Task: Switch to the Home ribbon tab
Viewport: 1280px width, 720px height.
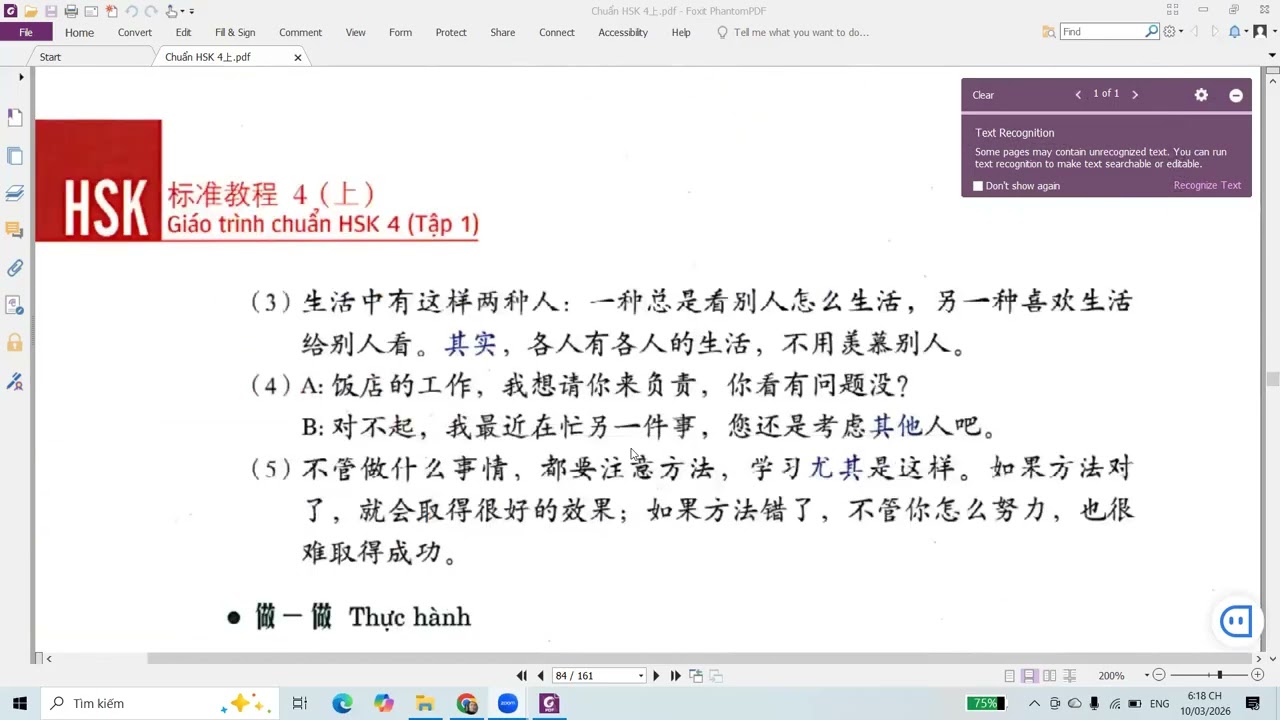Action: click(79, 32)
